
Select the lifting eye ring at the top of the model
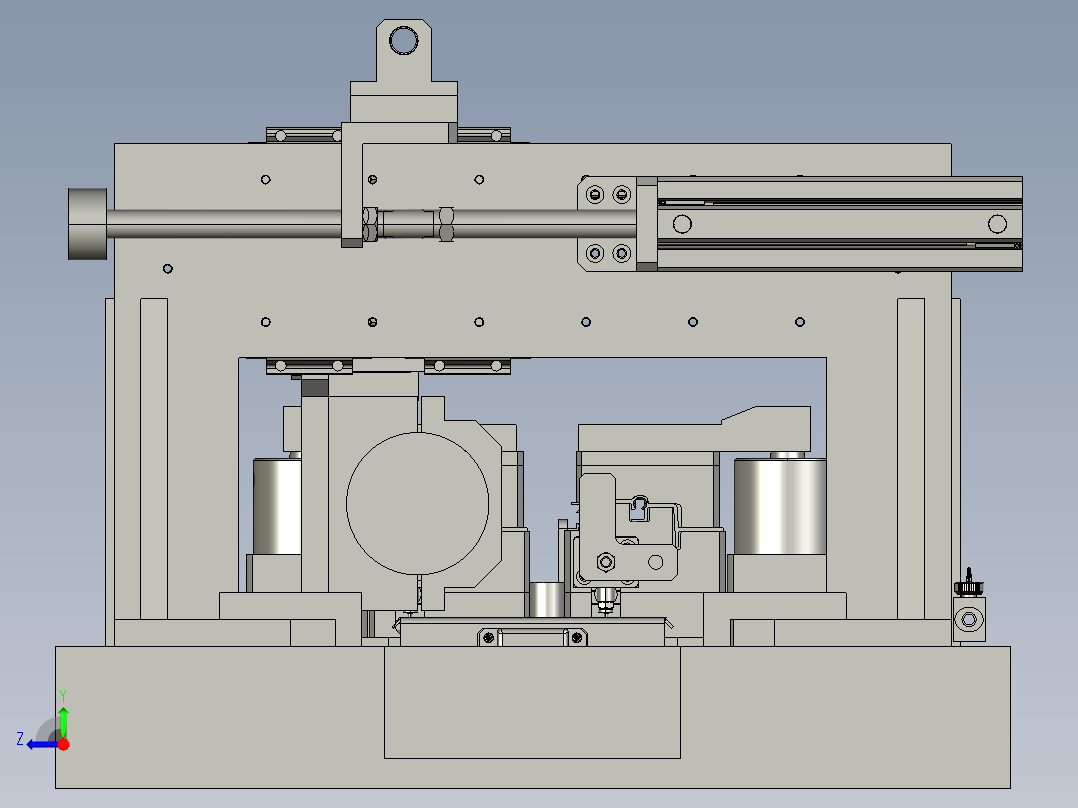tap(404, 40)
